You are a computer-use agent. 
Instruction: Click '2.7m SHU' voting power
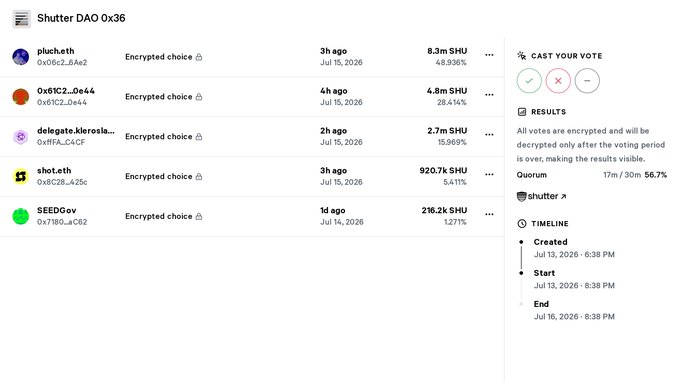pyautogui.click(x=447, y=131)
